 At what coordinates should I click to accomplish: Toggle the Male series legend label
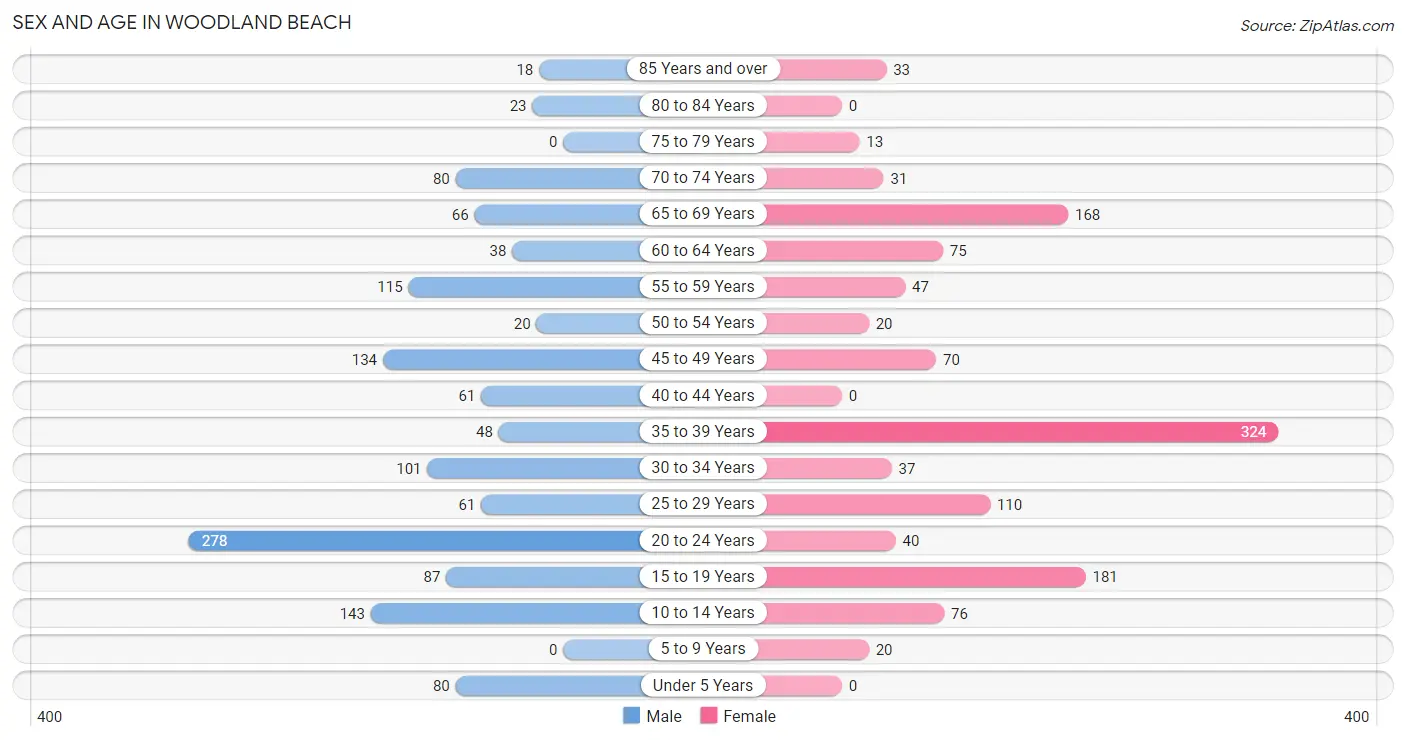click(664, 716)
